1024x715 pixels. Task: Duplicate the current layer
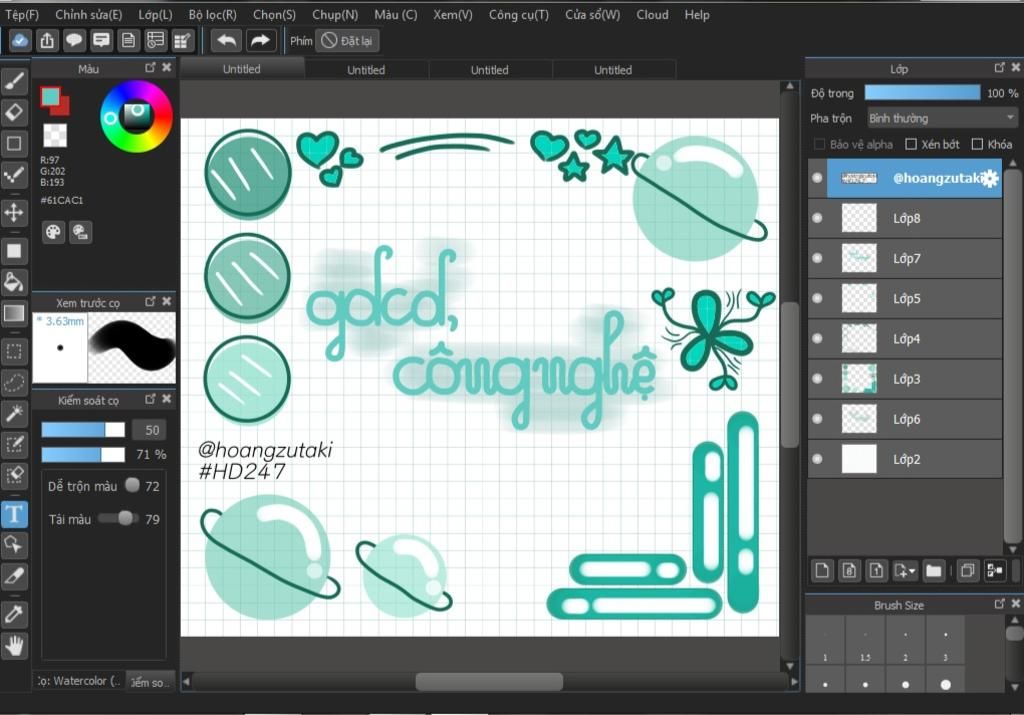967,571
